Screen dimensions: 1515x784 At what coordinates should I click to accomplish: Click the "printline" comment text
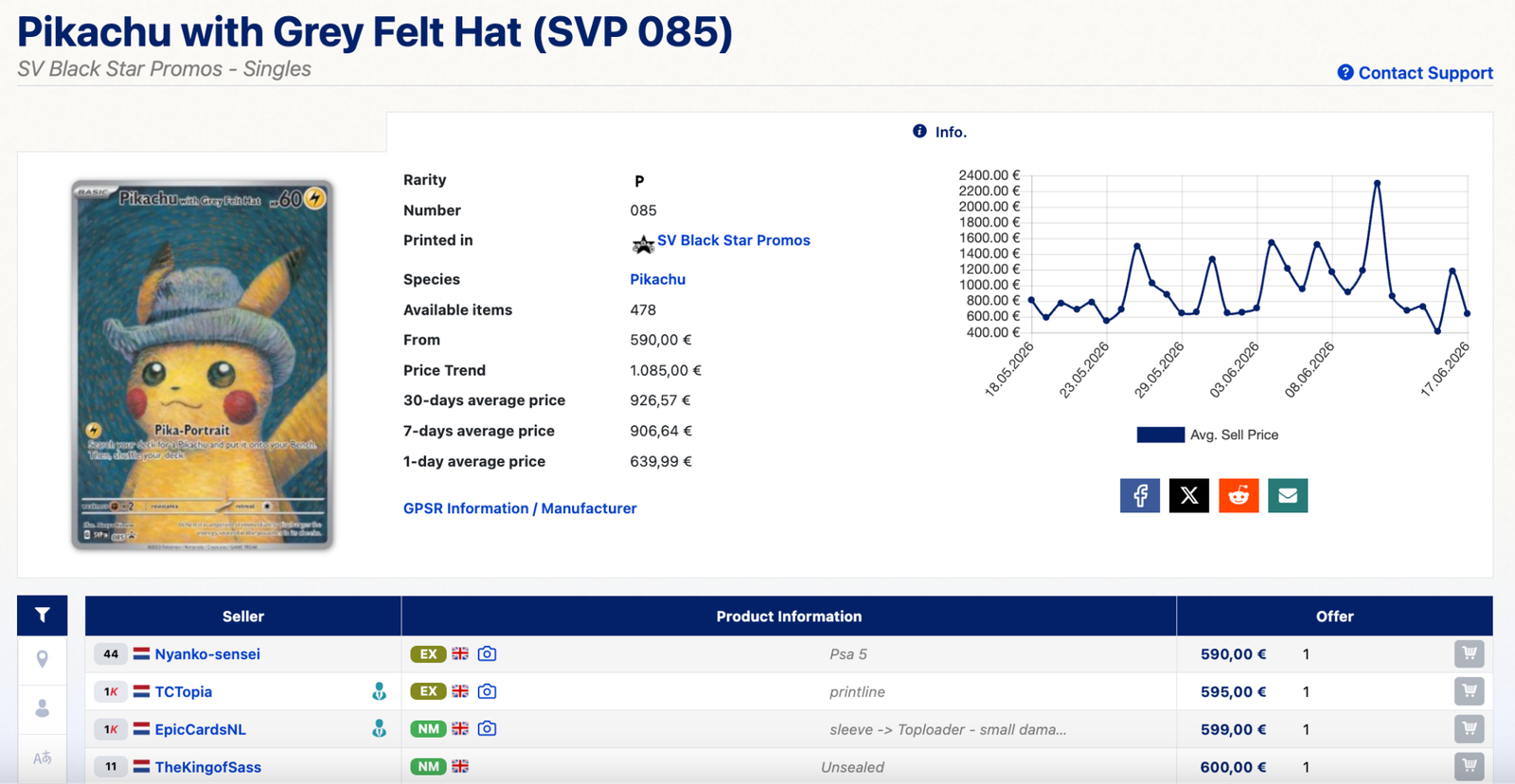point(857,692)
